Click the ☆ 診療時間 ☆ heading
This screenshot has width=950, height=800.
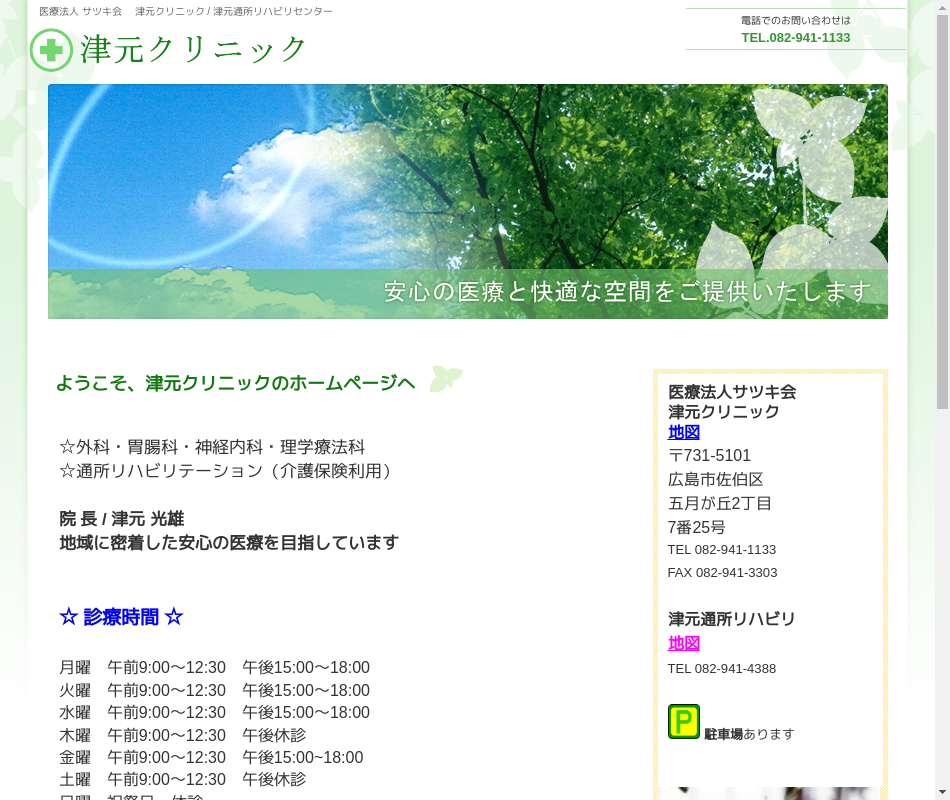coord(121,617)
